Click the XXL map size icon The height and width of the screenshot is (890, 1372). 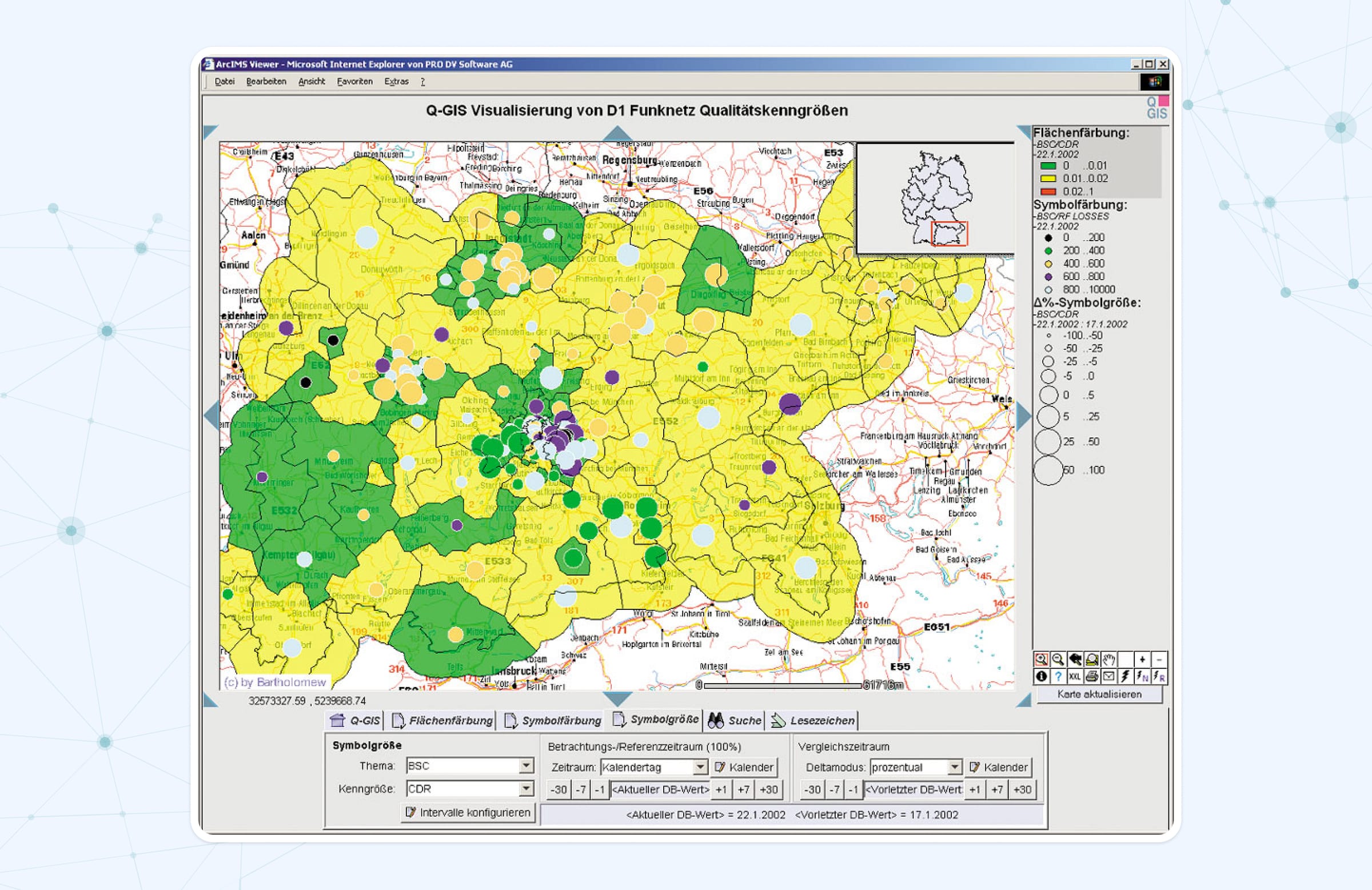(1075, 677)
